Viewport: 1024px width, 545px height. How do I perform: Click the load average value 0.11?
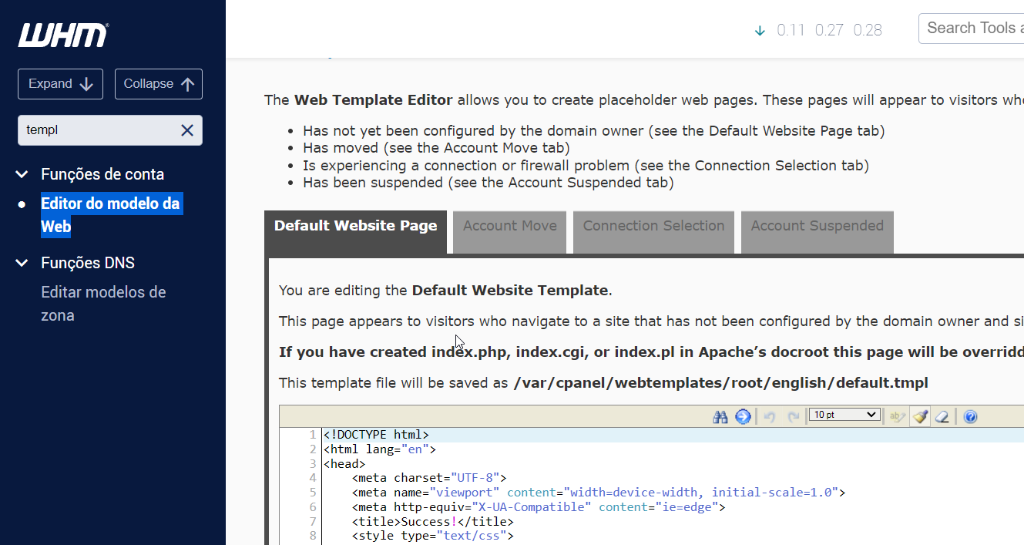click(x=790, y=30)
